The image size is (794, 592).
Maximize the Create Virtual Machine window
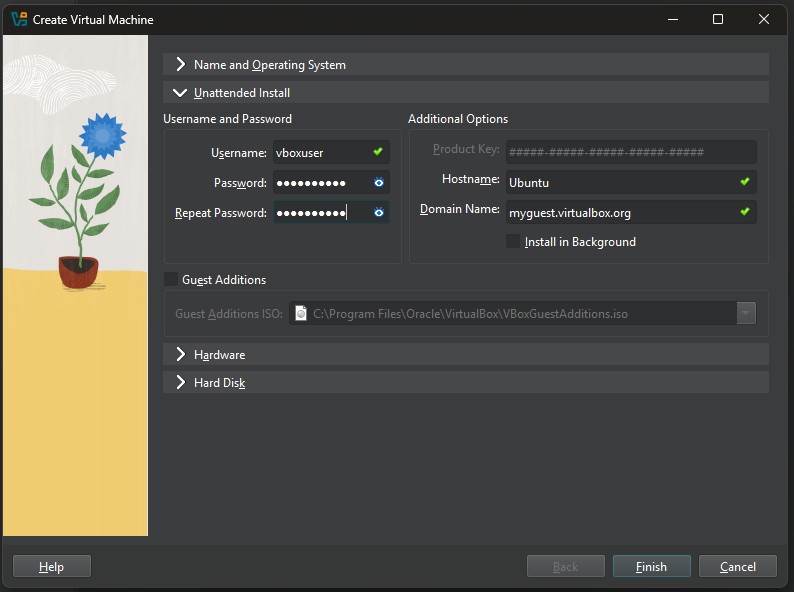717,19
